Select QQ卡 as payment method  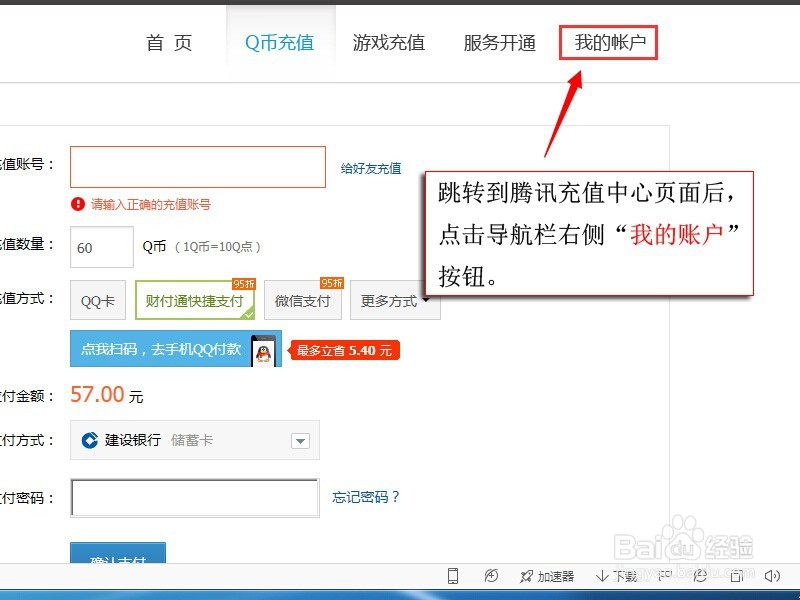(96, 300)
